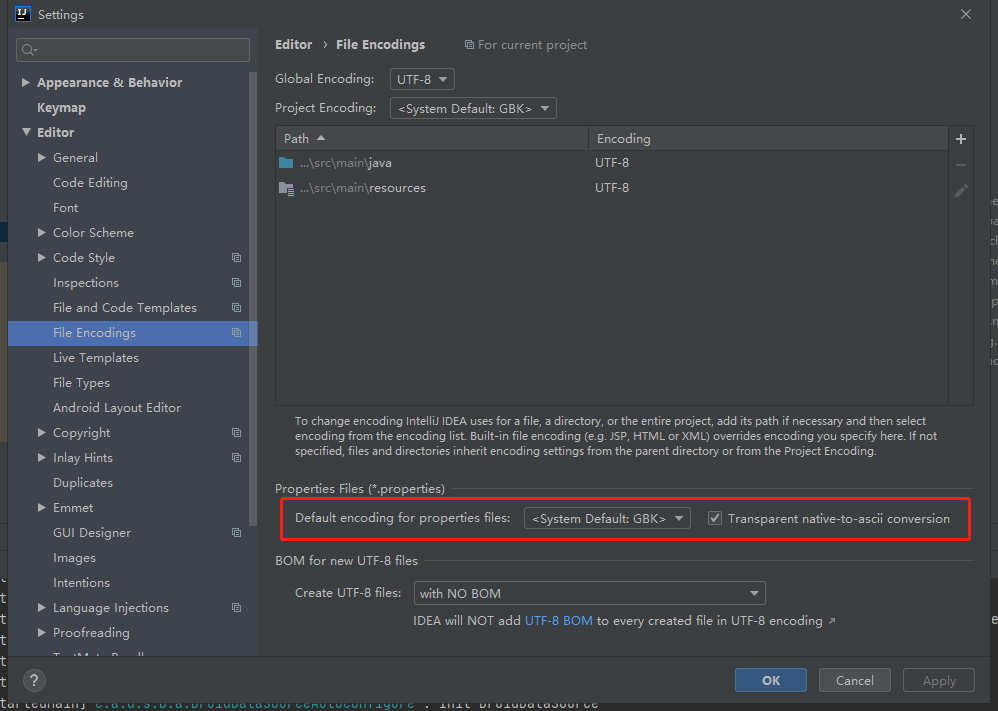The height and width of the screenshot is (711, 998).
Task: Expand the Copyright node arrow
Action: click(x=41, y=433)
